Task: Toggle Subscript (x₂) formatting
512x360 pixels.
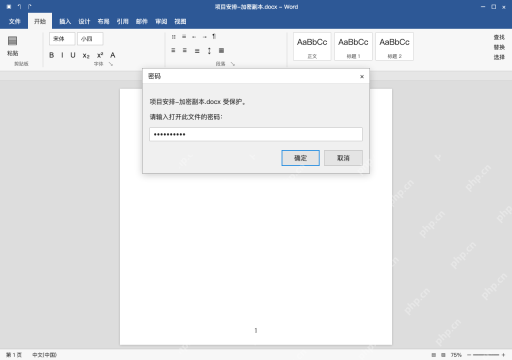Action: tap(86, 55)
